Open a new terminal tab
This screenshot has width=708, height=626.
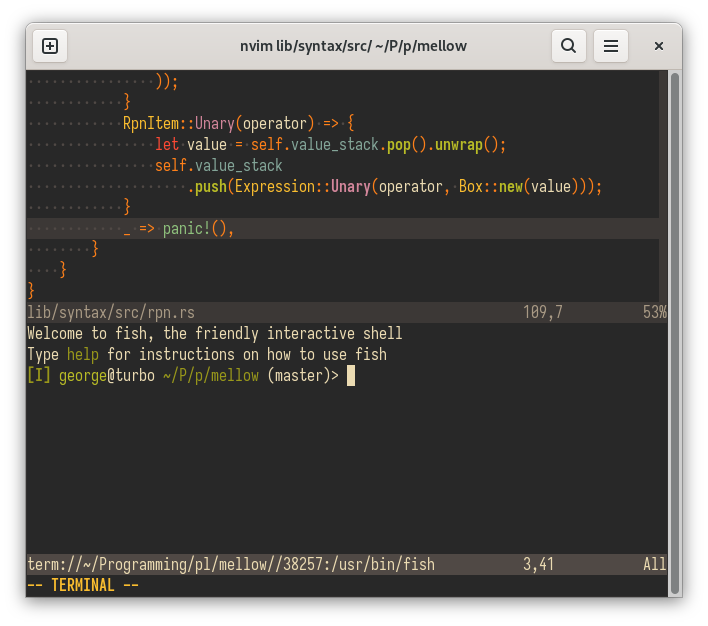tap(50, 46)
